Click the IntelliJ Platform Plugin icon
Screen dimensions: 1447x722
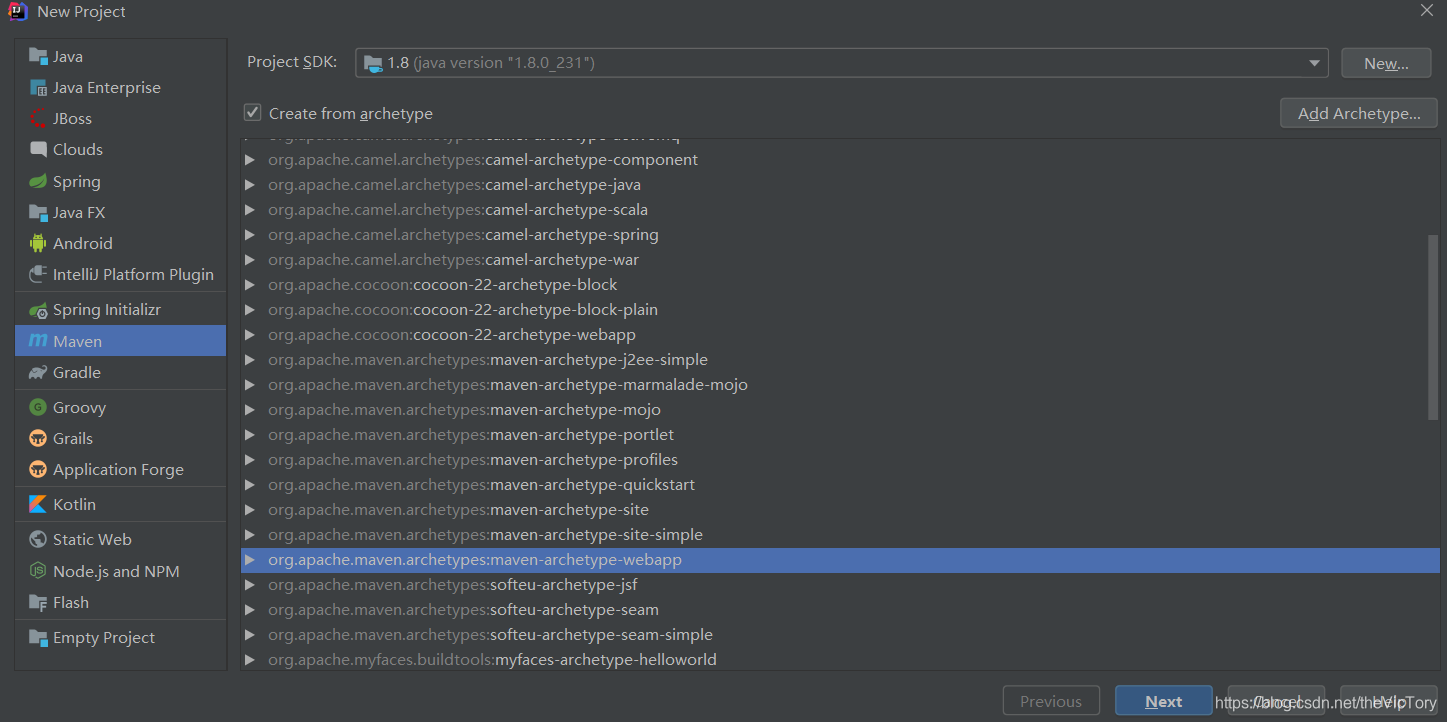pos(38,274)
